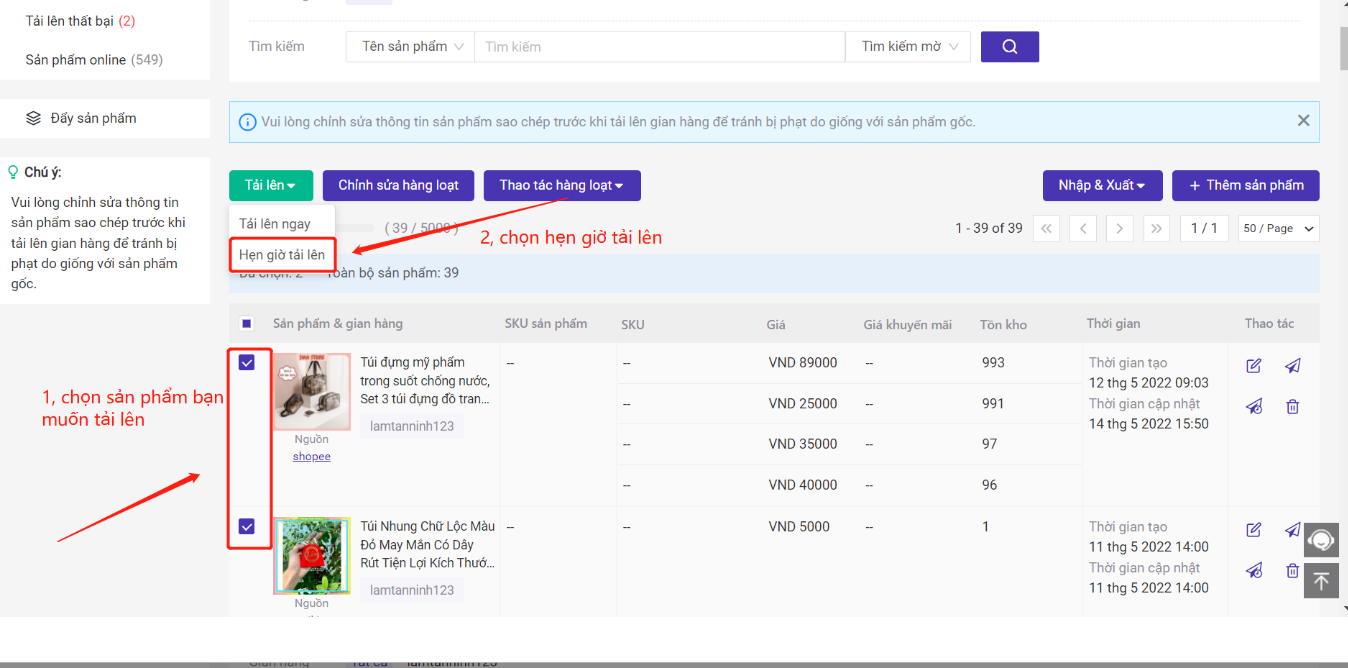Publish the Túi đựng mỹ phẩm product now
The height and width of the screenshot is (668, 1348).
1293,366
